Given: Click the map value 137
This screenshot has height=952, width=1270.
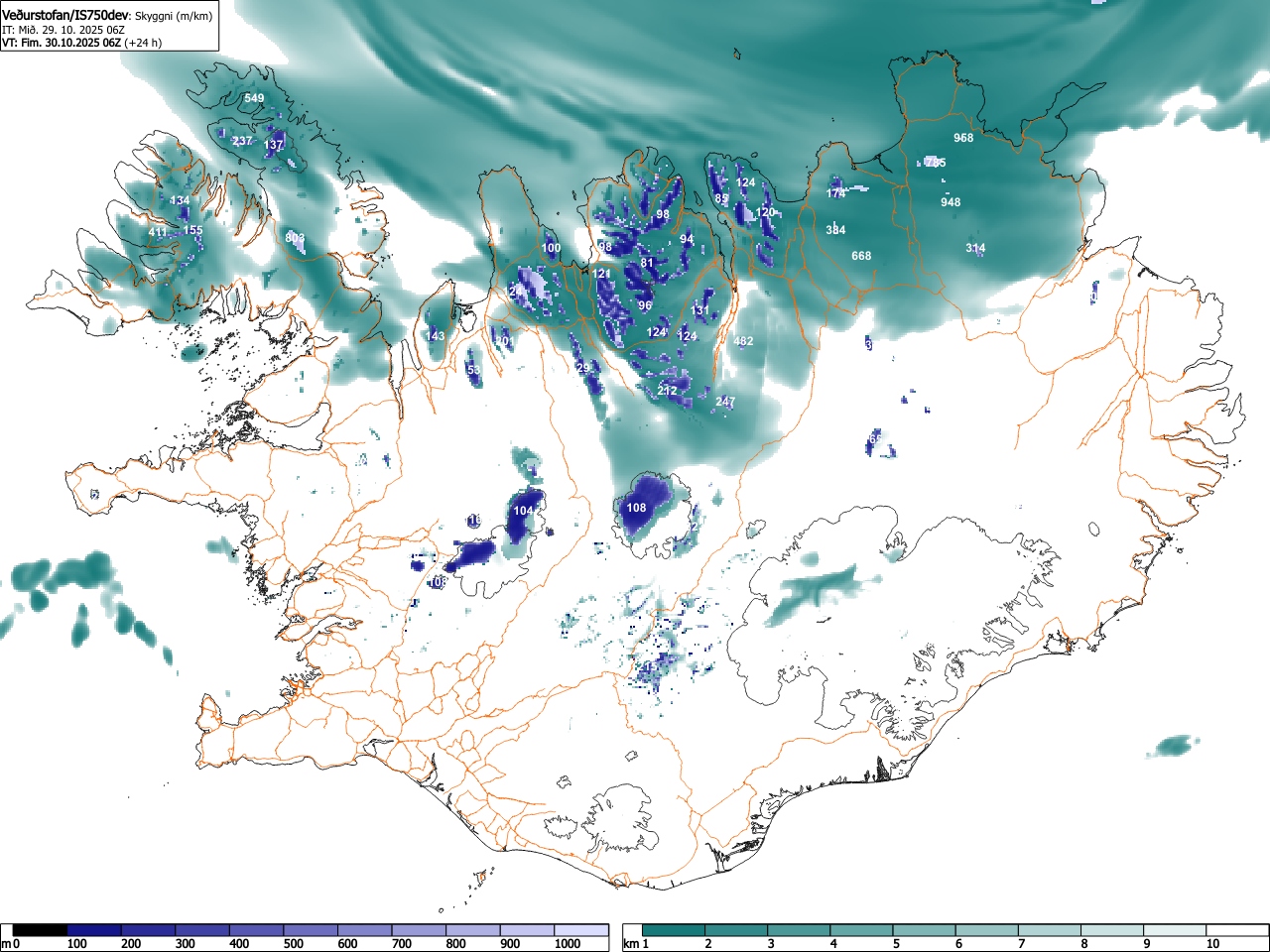Looking at the screenshot, I should click(274, 145).
